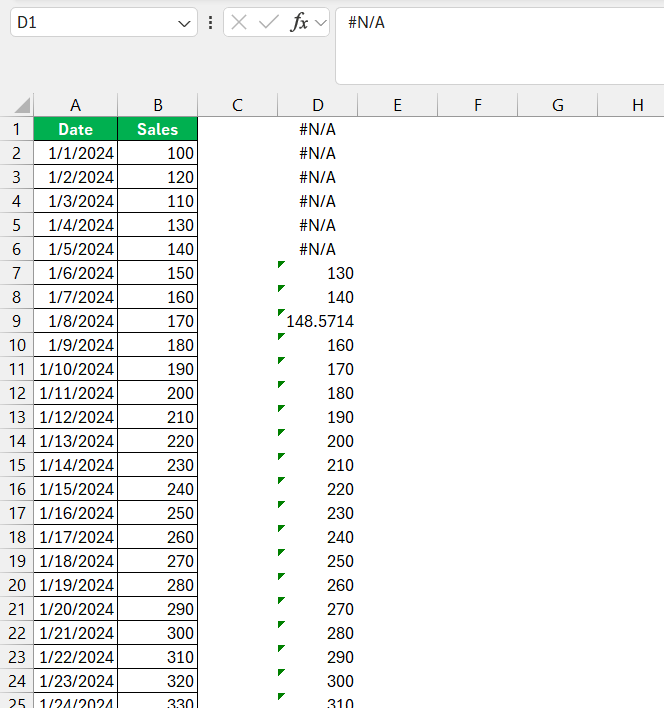This screenshot has height=708, width=664.
Task: Select cell D7 showing 130
Action: (317, 273)
